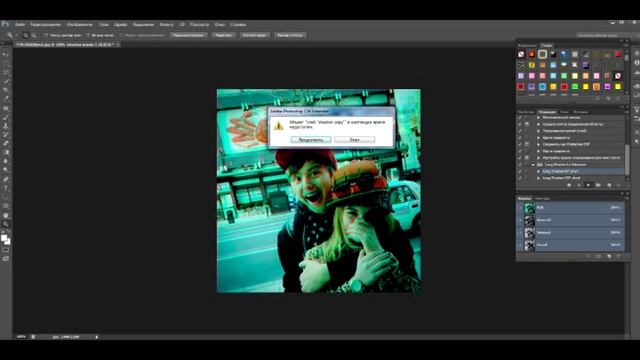The width and height of the screenshot is (640, 360).
Task: Click the 'Подогнать' button
Action: pyautogui.click(x=223, y=36)
